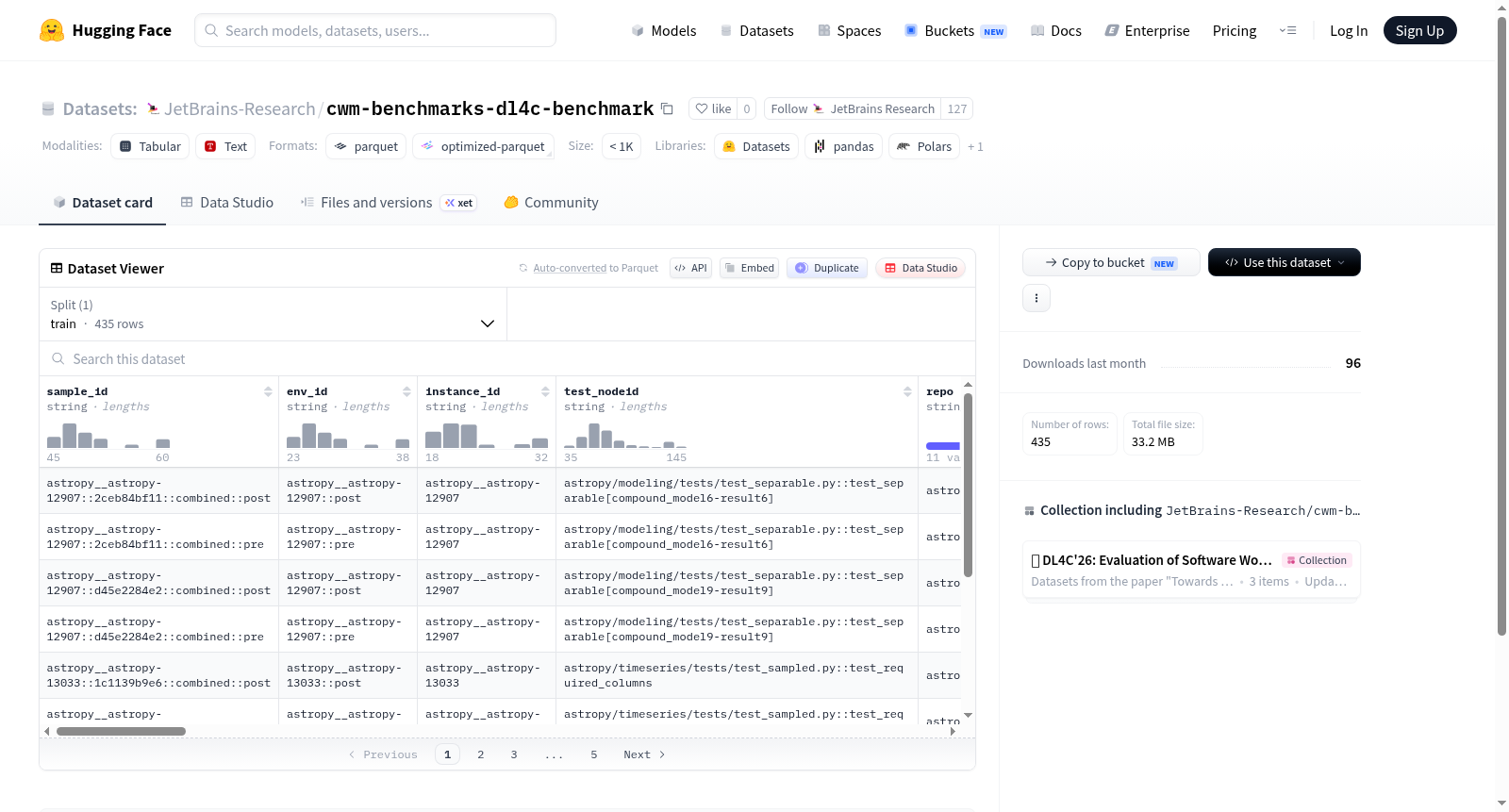The height and width of the screenshot is (812, 1509).
Task: Click the sample_id lengths histogram
Action: 108,435
